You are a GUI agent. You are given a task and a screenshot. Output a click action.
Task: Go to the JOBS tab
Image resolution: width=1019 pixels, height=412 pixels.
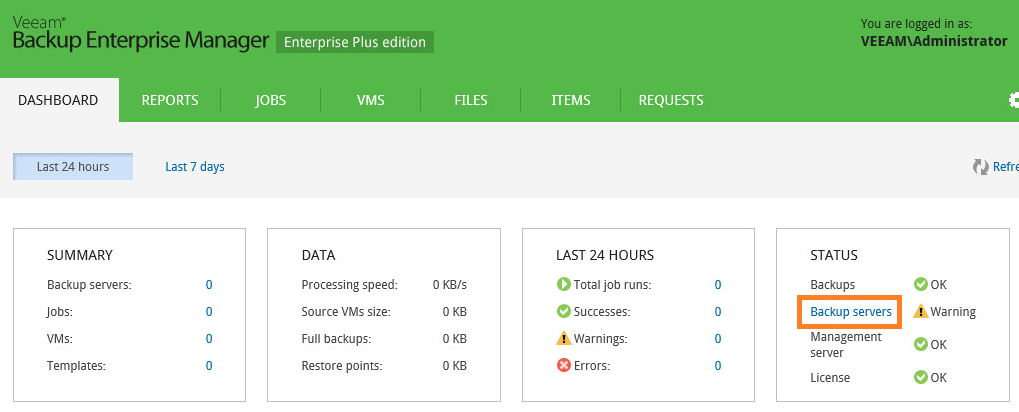pos(270,101)
